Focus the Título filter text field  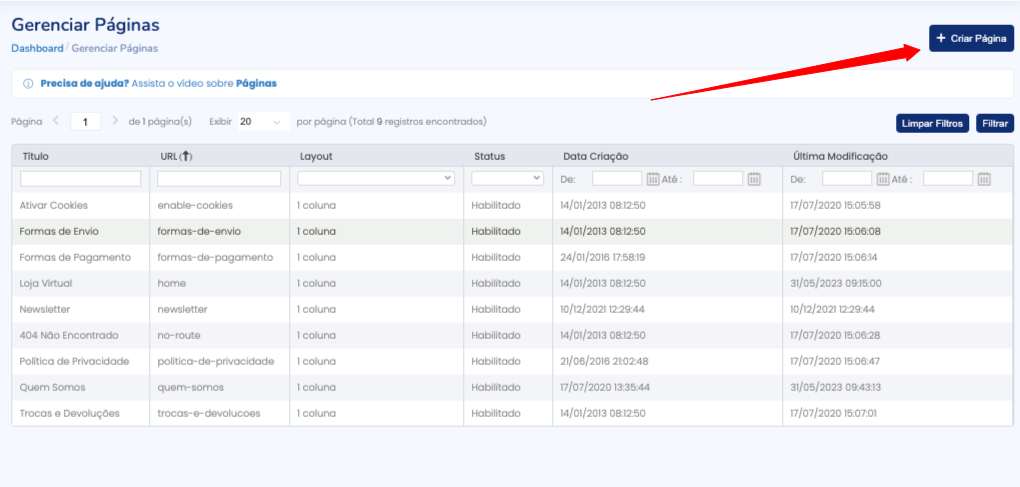click(80, 179)
